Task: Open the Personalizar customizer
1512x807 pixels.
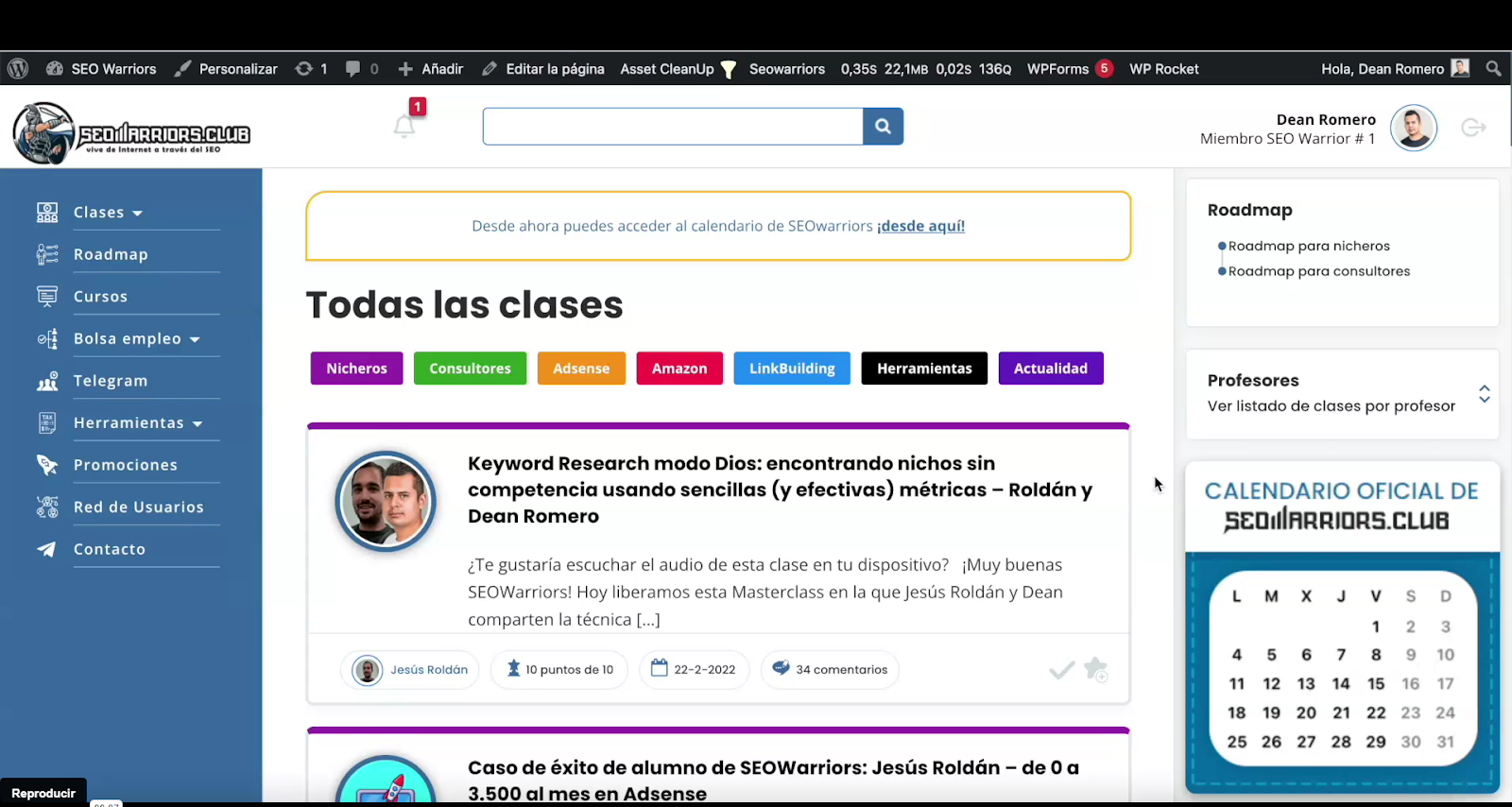Action: (x=226, y=69)
